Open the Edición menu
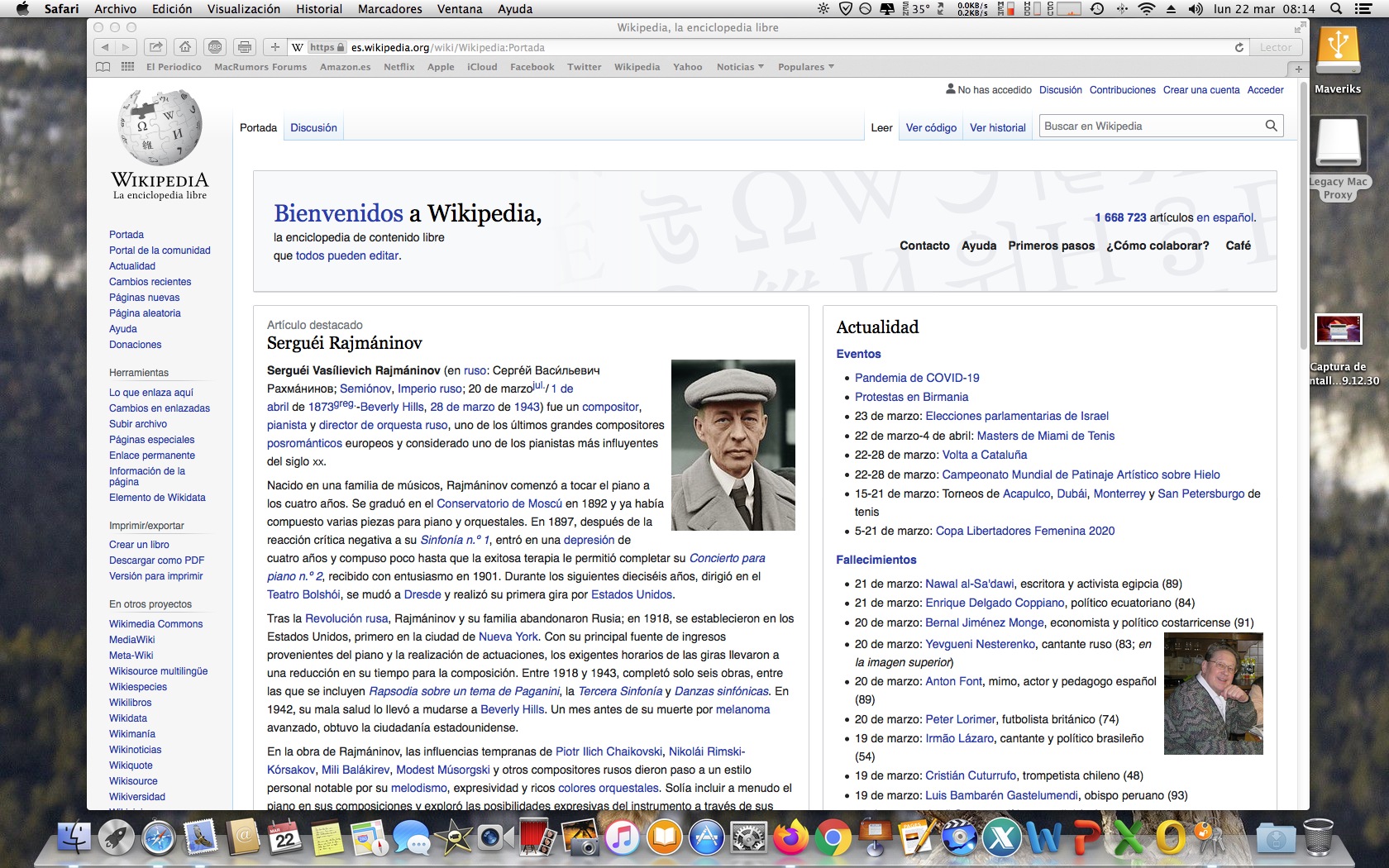This screenshot has height=868, width=1389. [x=172, y=9]
